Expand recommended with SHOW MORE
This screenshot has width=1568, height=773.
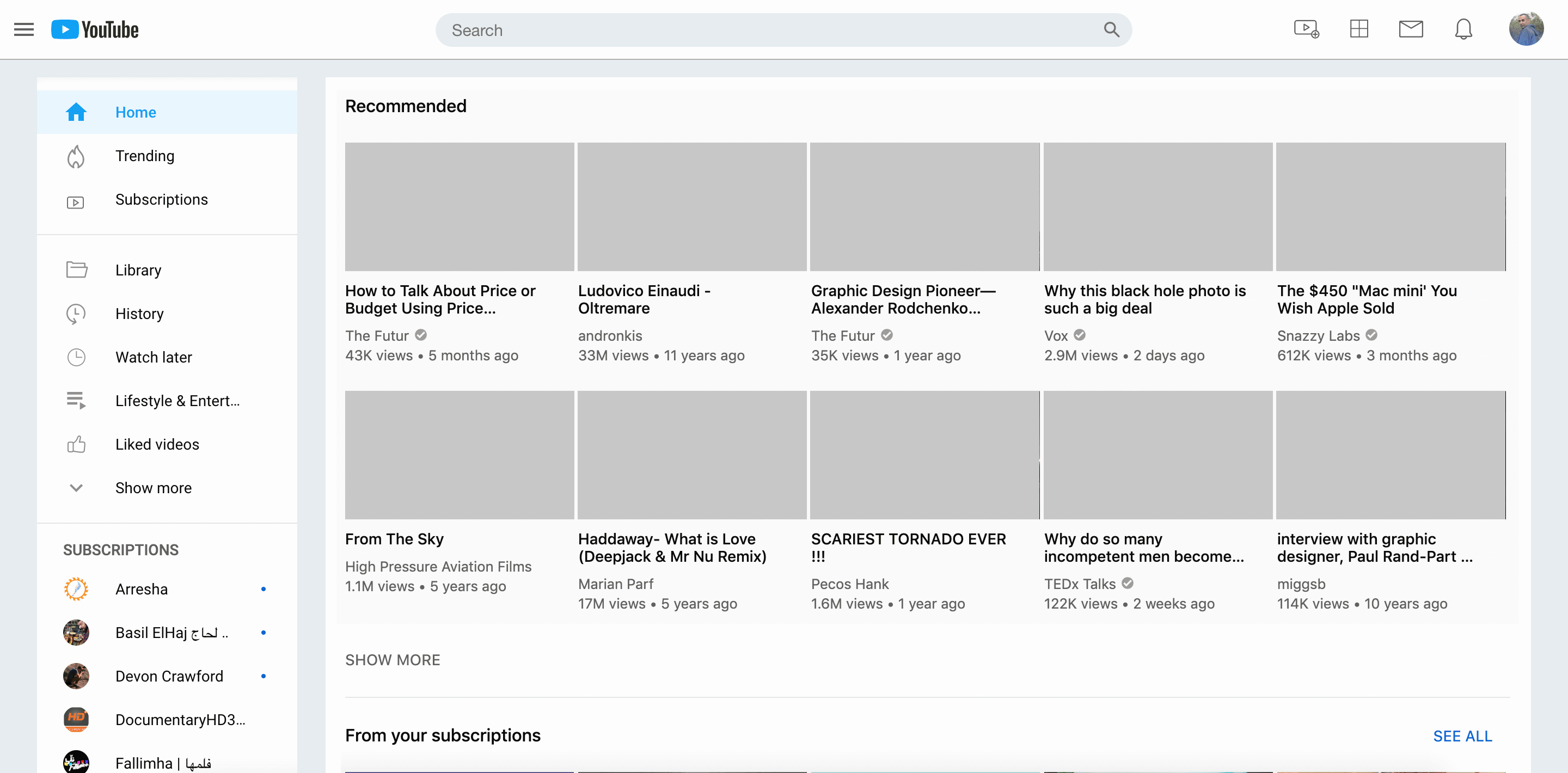coord(392,660)
